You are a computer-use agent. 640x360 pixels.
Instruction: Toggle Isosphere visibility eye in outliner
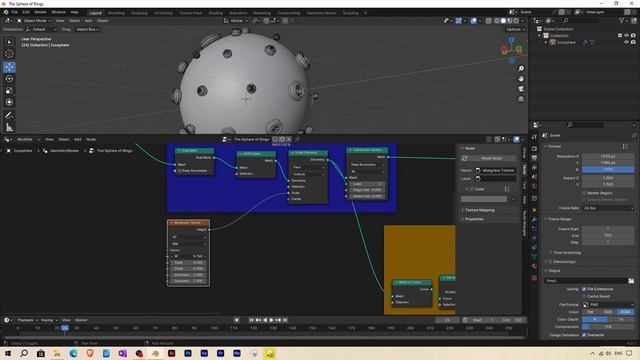(x=627, y=42)
